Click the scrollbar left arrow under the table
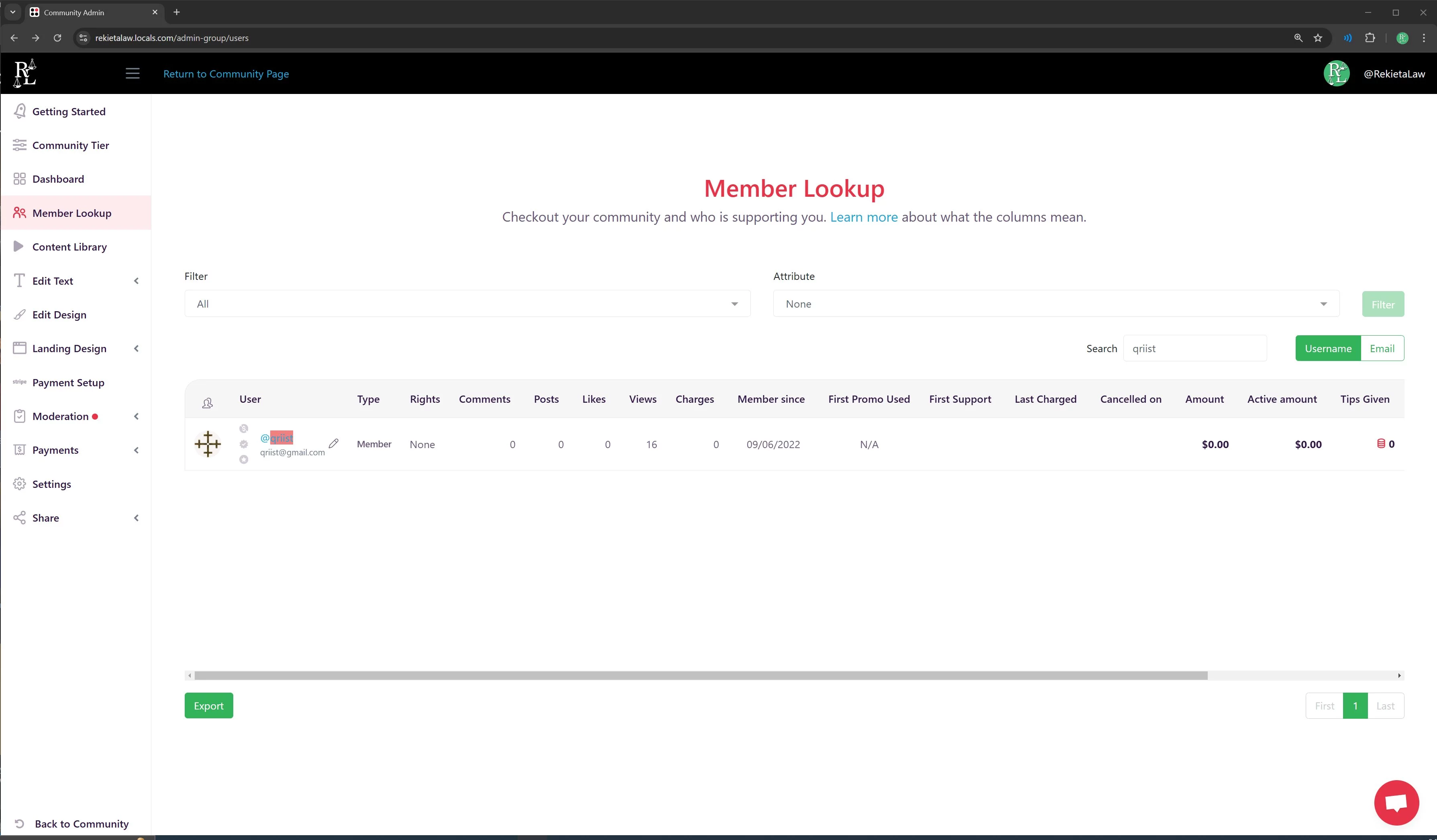1437x840 pixels. 190,675
